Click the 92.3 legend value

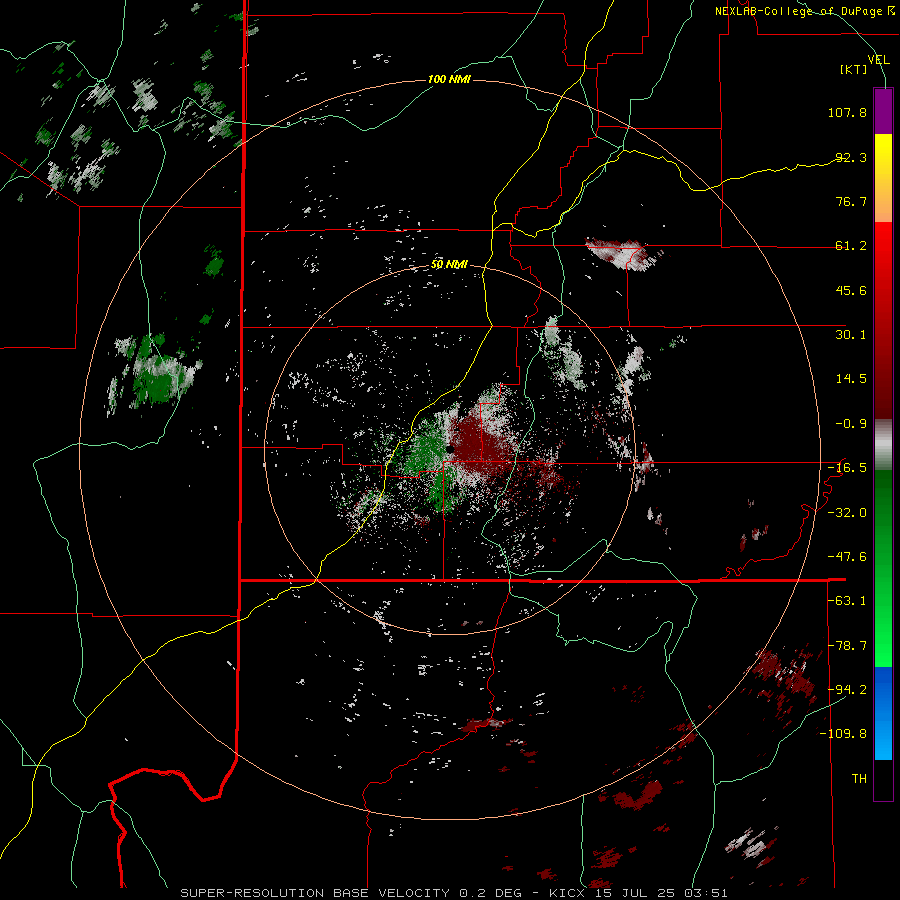[x=851, y=157]
